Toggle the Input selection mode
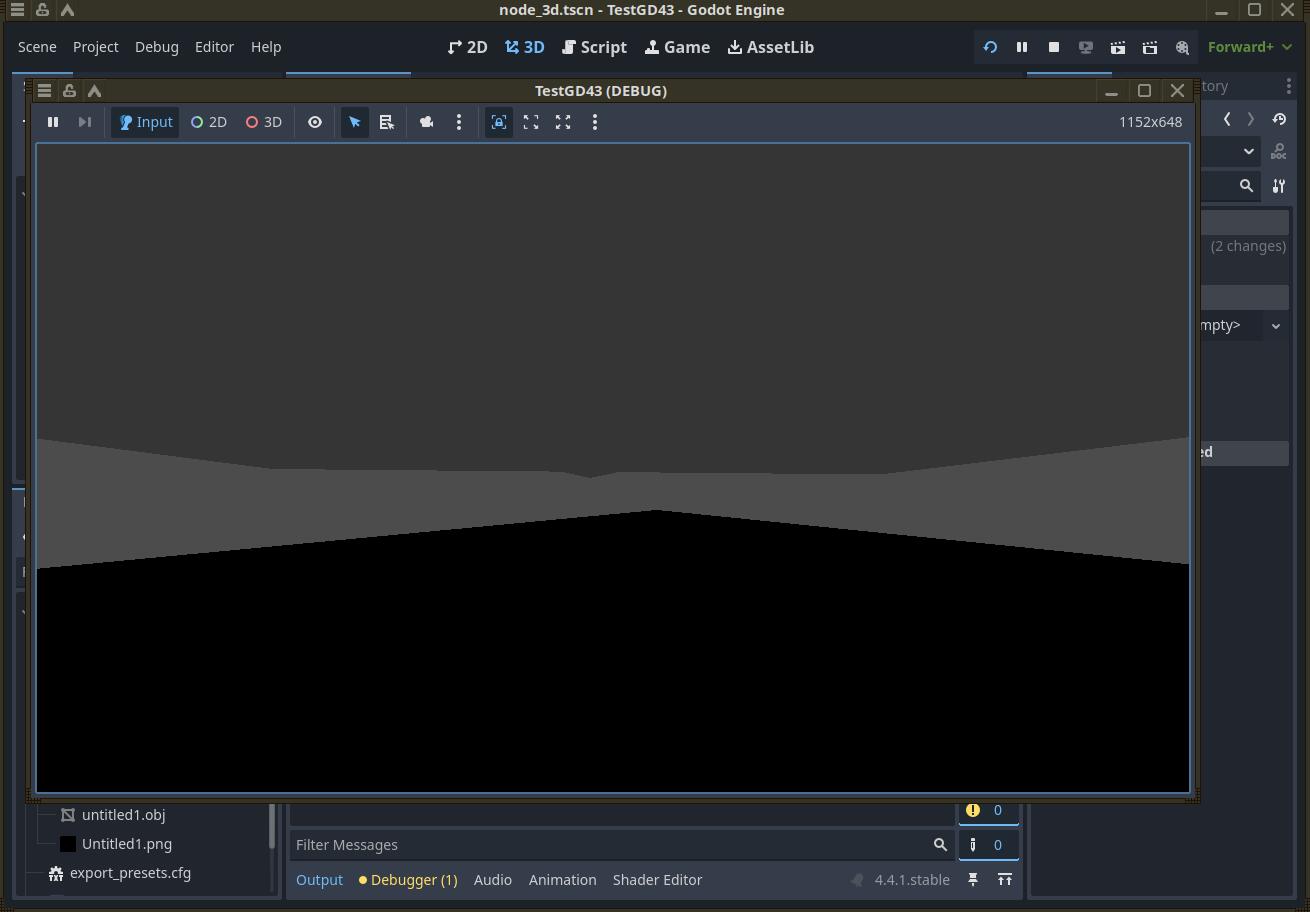This screenshot has height=912, width=1310. pos(145,122)
